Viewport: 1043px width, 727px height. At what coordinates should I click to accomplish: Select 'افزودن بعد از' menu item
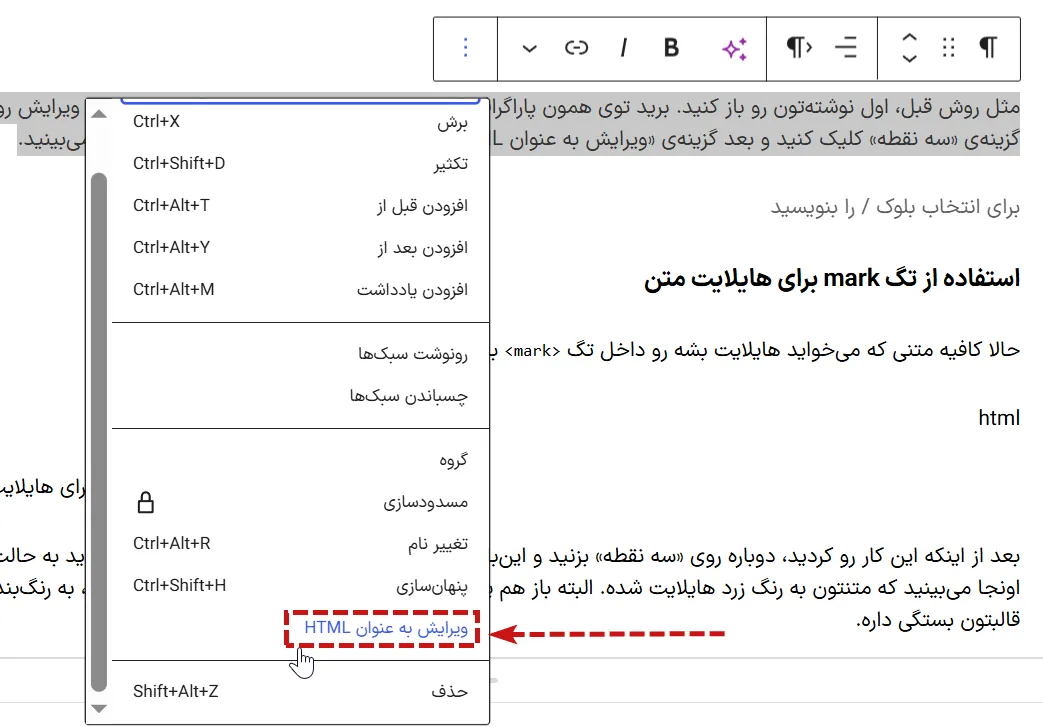(x=301, y=247)
